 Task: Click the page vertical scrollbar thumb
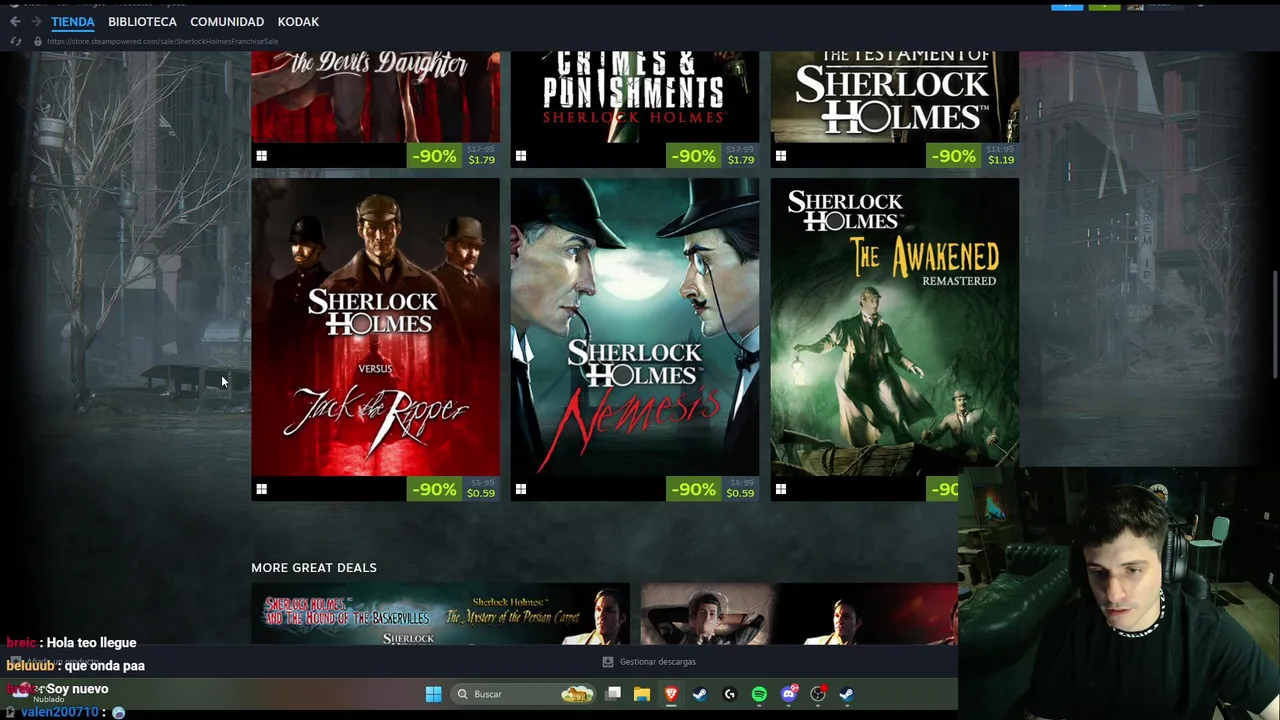pos(1274,323)
